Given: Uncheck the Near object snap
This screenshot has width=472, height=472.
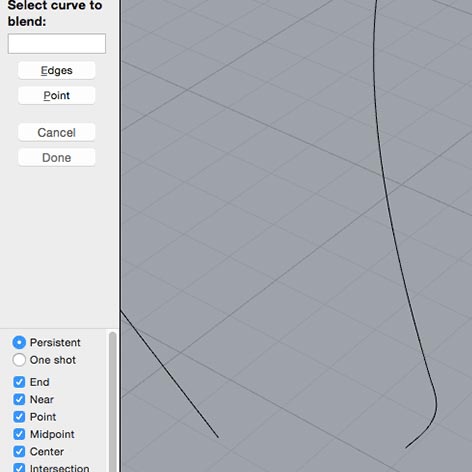Looking at the screenshot, I should tap(19, 399).
